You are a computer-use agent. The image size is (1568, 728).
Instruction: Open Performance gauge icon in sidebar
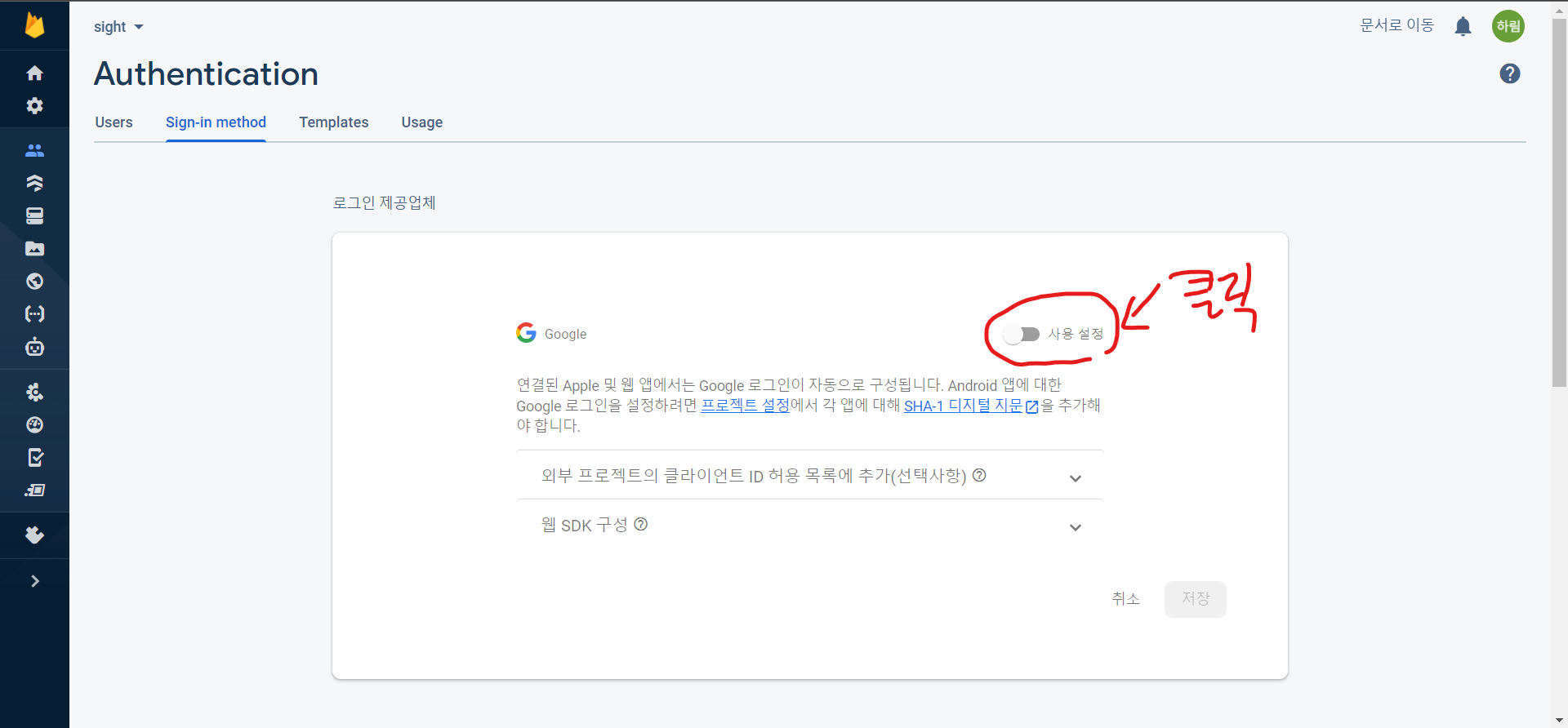(34, 425)
